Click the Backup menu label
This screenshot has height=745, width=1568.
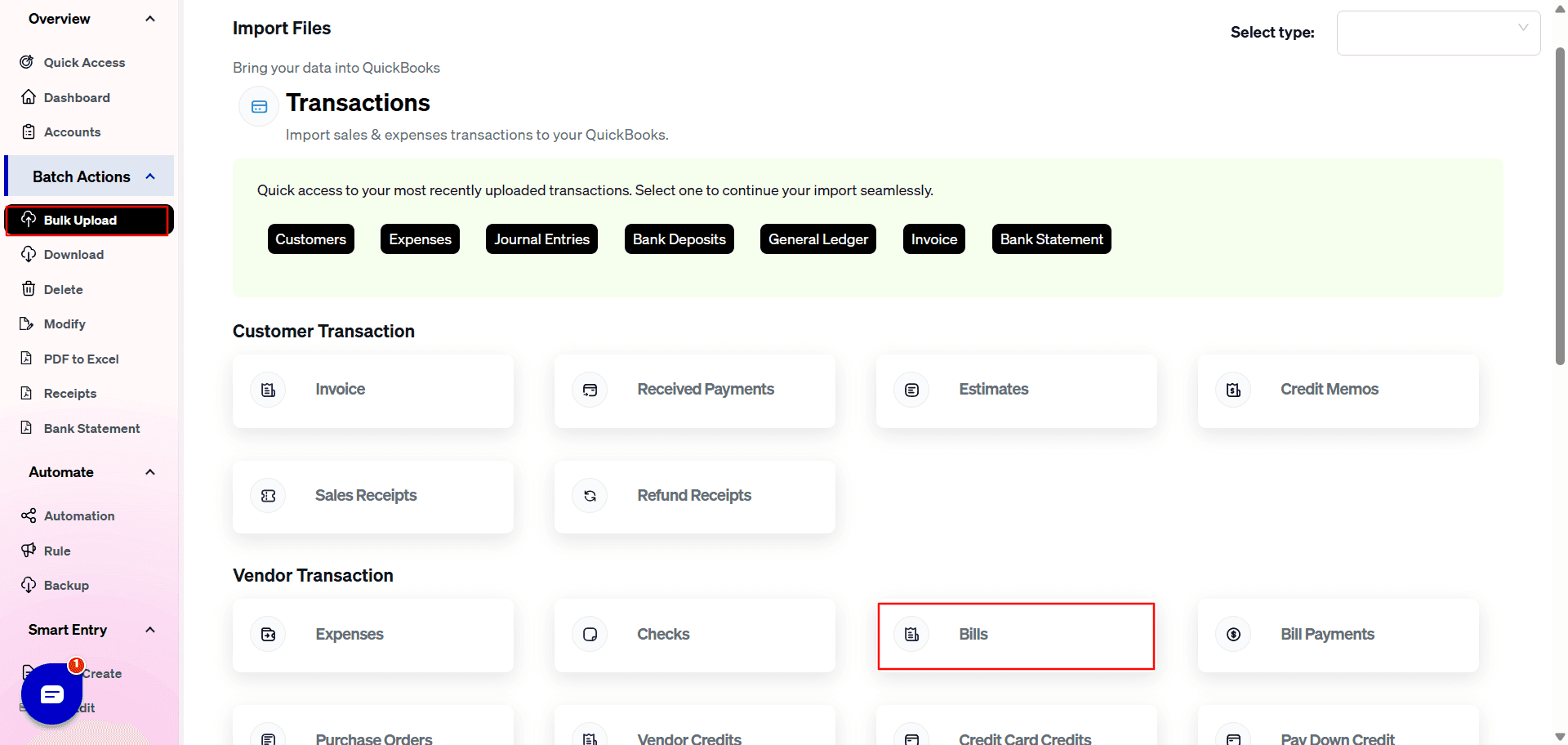[x=66, y=585]
